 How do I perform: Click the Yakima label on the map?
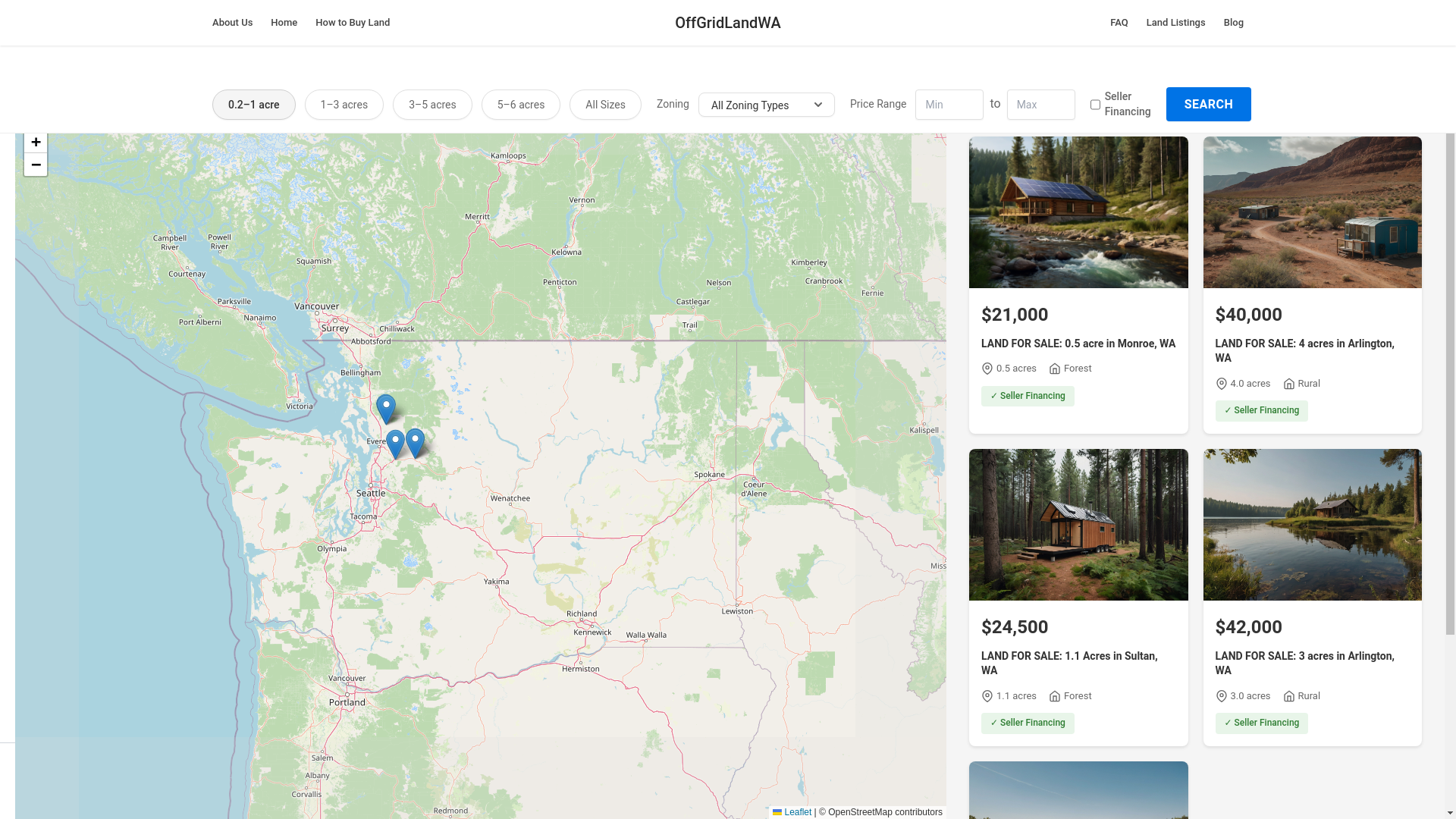[x=497, y=582]
